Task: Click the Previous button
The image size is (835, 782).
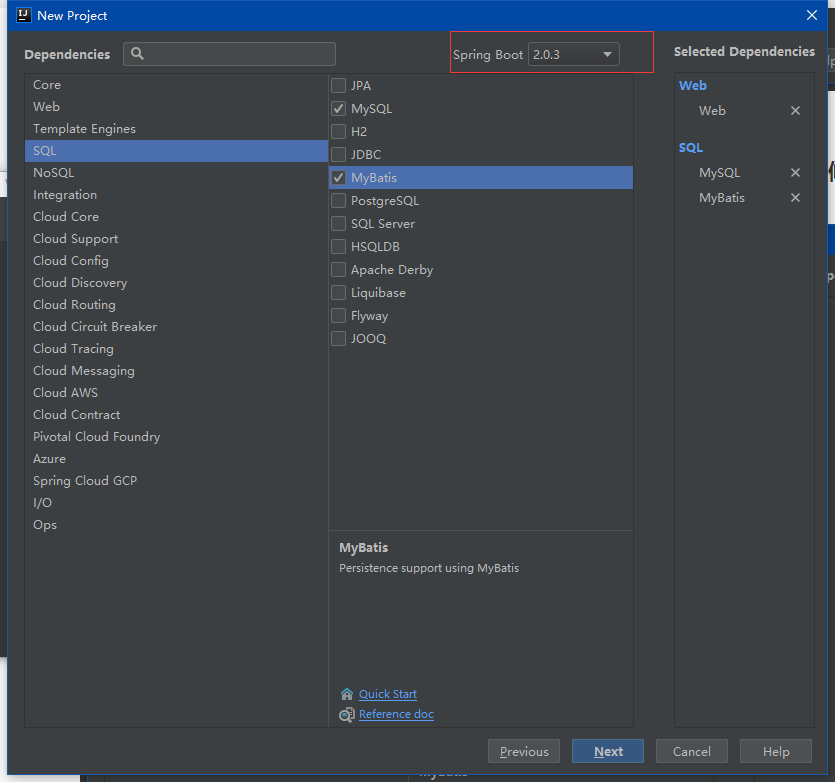Action: 523,751
